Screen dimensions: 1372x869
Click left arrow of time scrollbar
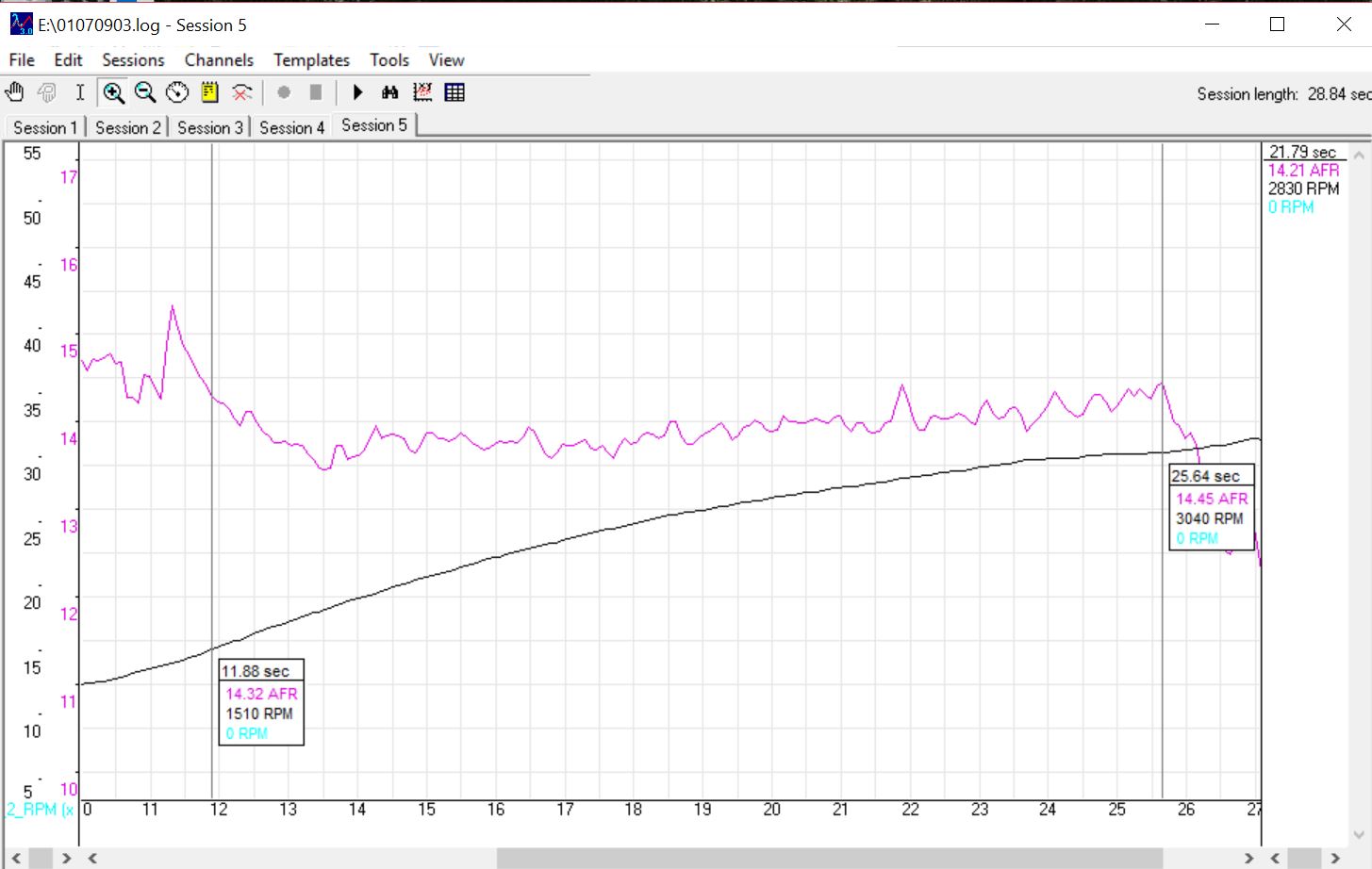coord(92,858)
